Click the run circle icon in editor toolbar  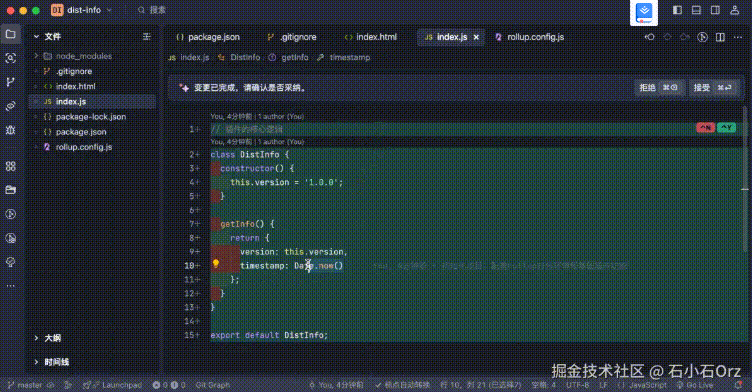pyautogui.click(x=703, y=37)
